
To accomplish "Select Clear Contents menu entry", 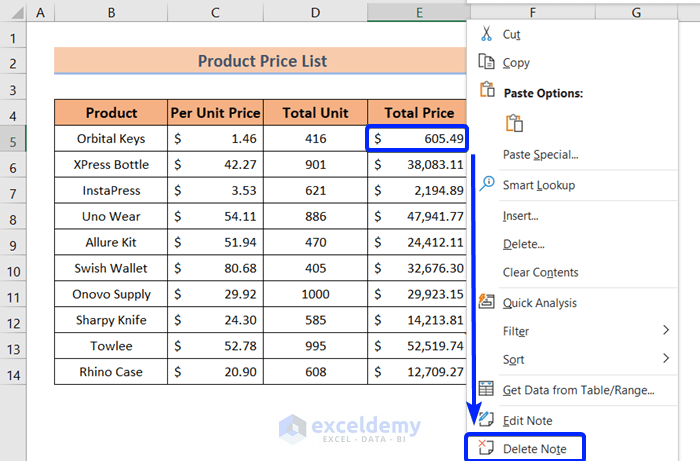I will click(540, 272).
